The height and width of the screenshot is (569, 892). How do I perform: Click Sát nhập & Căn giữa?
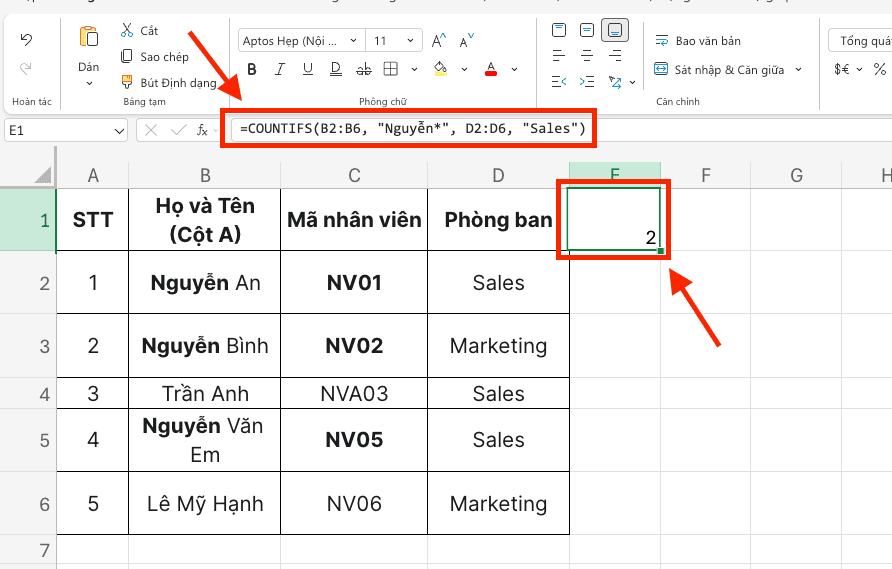tap(719, 69)
